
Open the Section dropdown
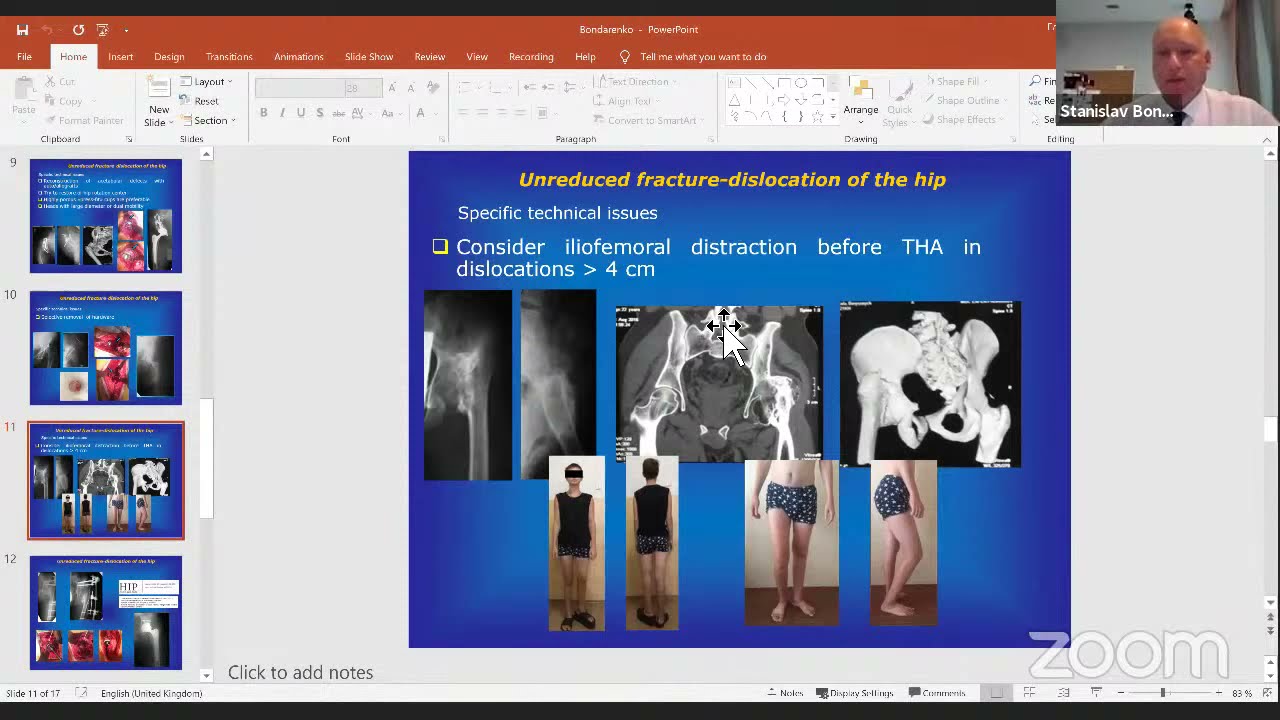pos(208,120)
